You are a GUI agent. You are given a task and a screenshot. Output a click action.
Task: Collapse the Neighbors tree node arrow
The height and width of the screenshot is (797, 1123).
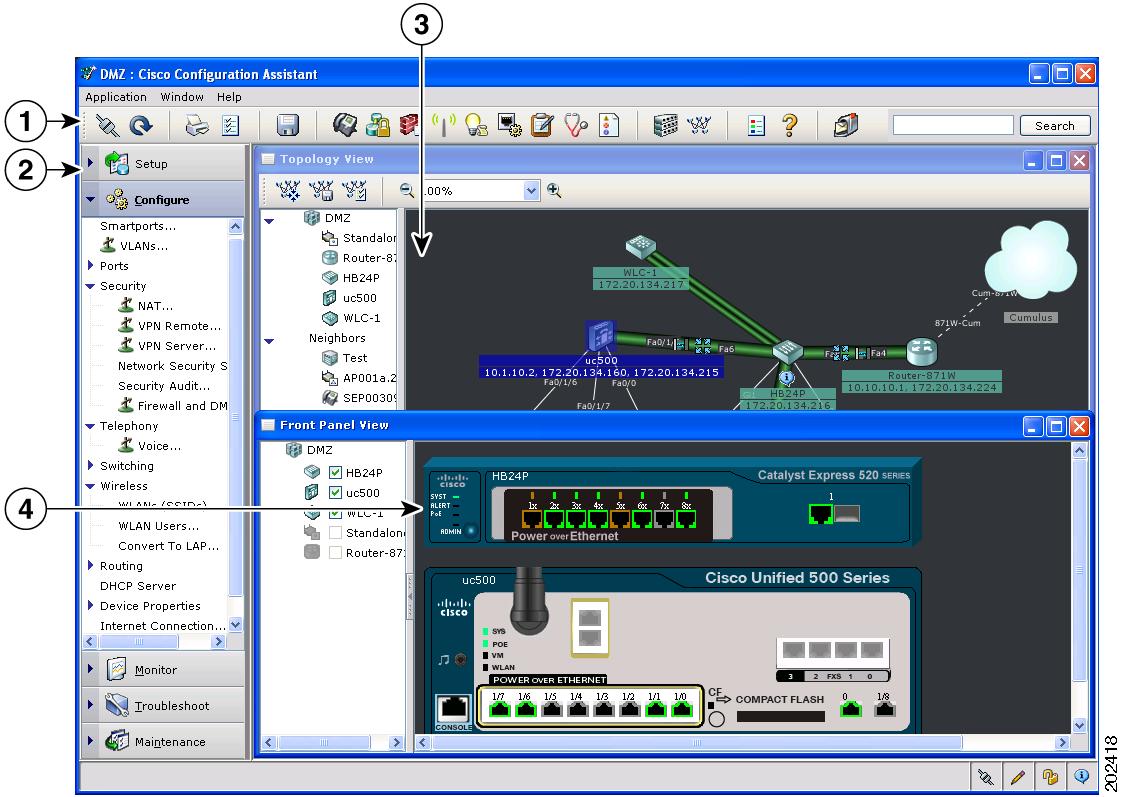coord(269,341)
